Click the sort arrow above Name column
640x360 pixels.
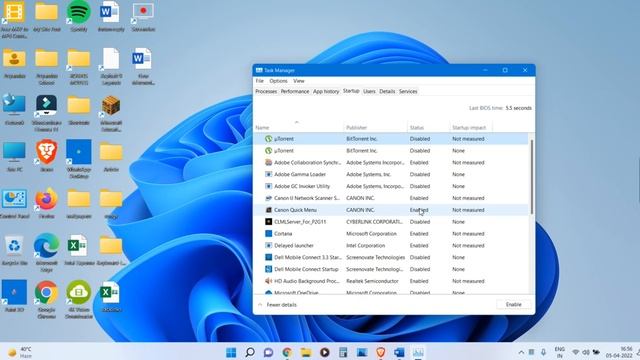[297, 122]
